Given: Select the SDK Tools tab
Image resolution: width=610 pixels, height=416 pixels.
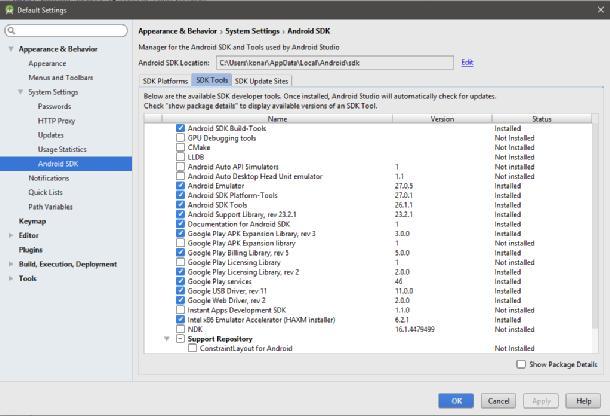Looking at the screenshot, I should [x=212, y=80].
